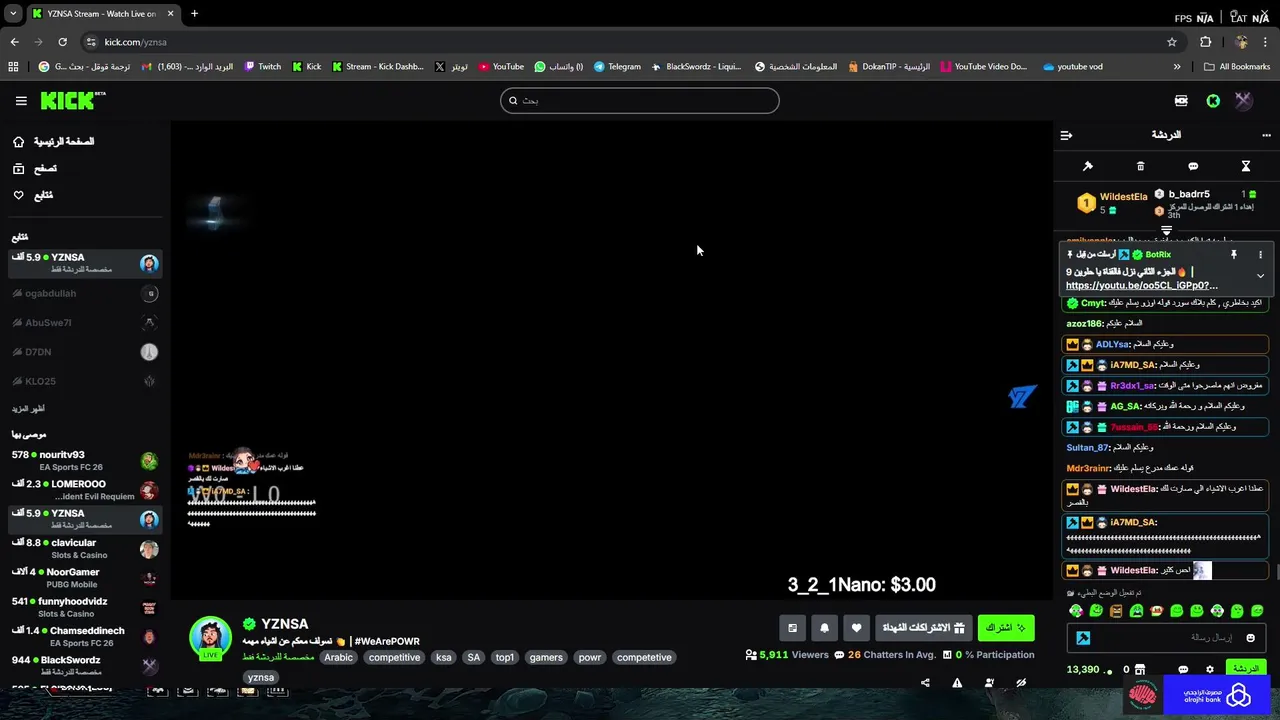This screenshot has height=720, width=1280.
Task: Click the dashboard icon in Kick header
Action: click(x=1181, y=101)
